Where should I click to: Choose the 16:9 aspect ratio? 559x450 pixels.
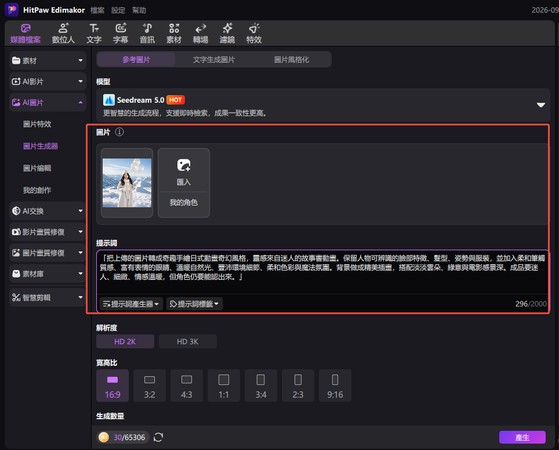112,386
